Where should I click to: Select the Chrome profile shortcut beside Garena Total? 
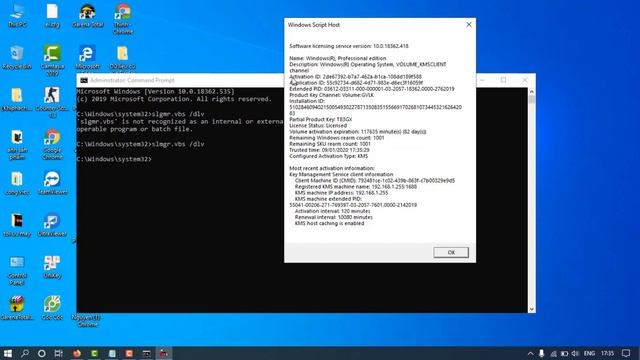(x=122, y=19)
